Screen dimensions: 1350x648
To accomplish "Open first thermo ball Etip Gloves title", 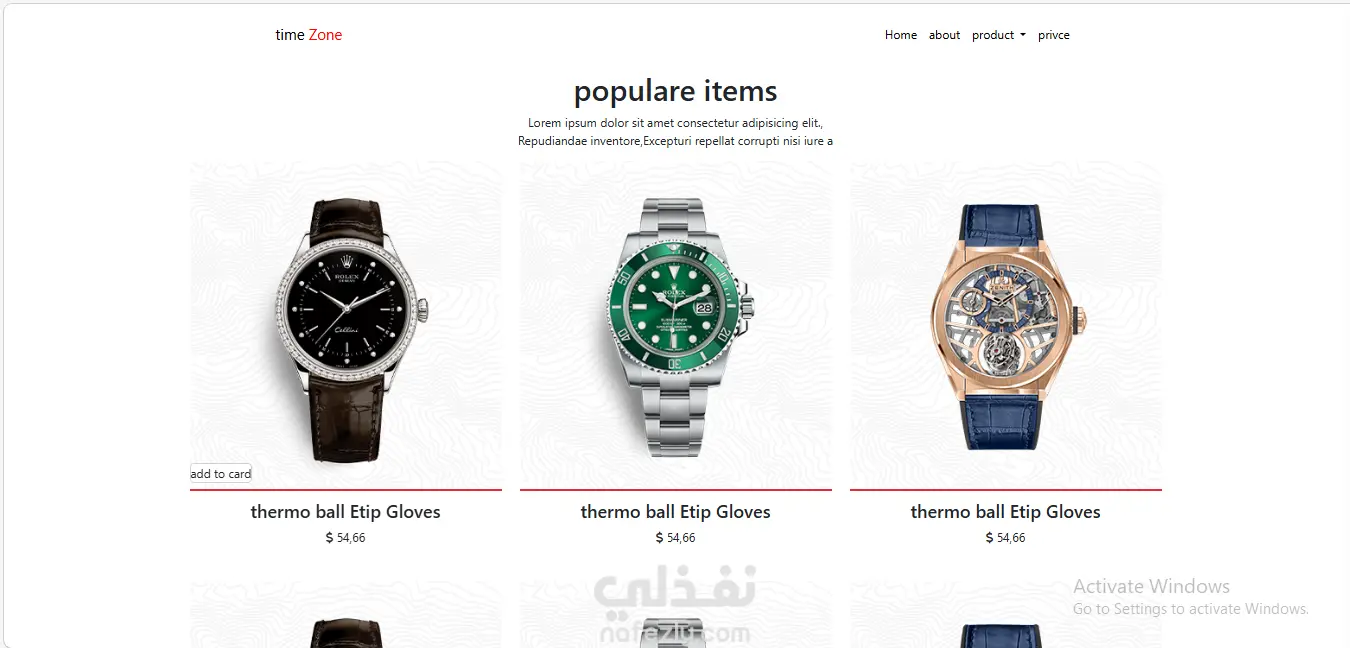I will pyautogui.click(x=346, y=512).
